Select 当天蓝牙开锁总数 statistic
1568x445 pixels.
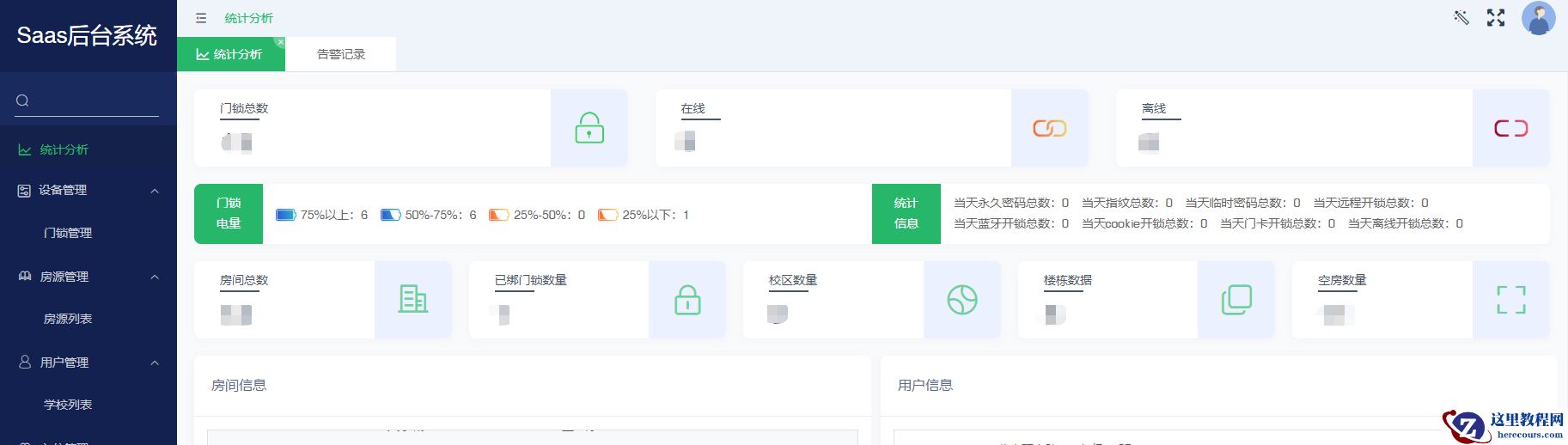pos(1011,223)
